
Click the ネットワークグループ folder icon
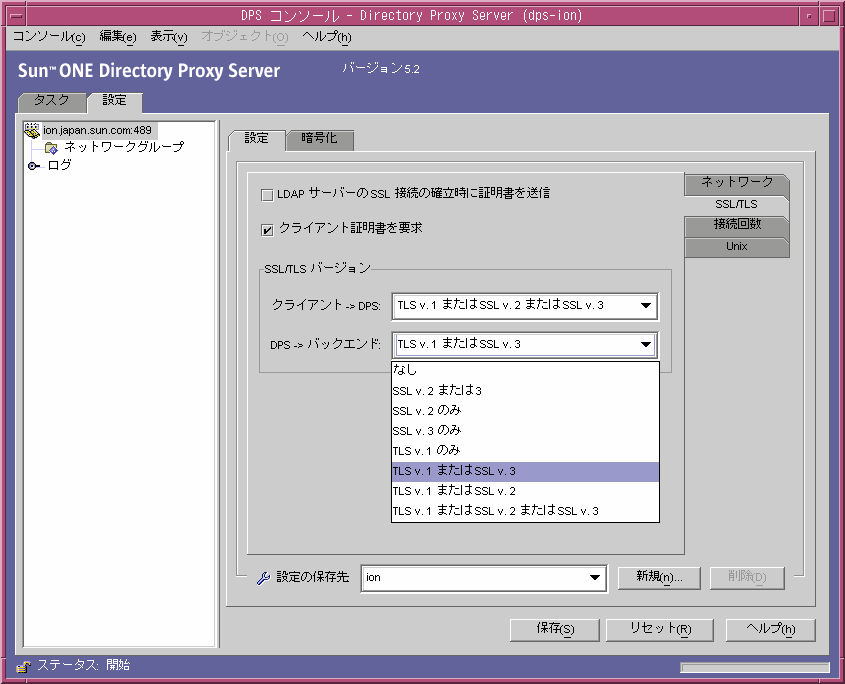click(x=51, y=148)
